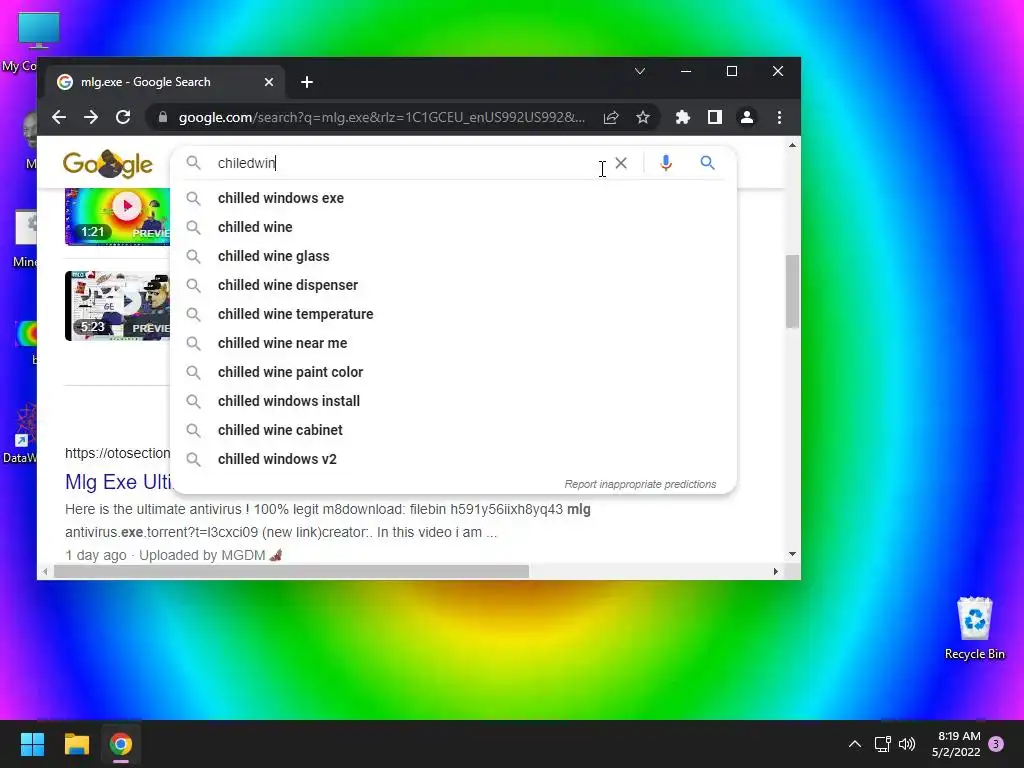Image resolution: width=1024 pixels, height=768 pixels.
Task: Open the 'Mlg Exe Ulti' result link
Action: pos(118,482)
